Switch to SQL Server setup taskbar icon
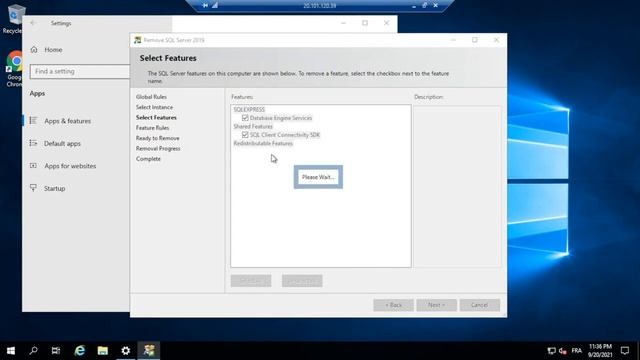 149,351
